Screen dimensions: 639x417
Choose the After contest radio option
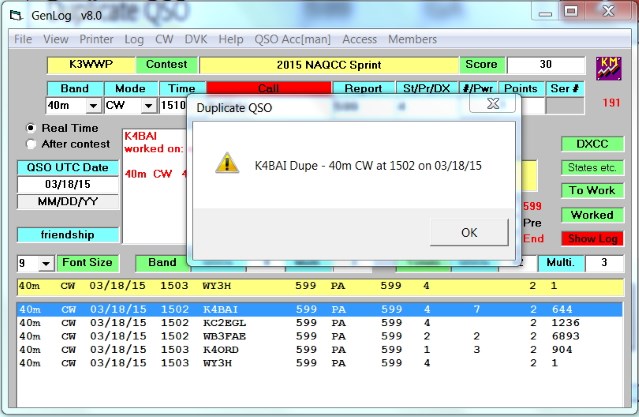pyautogui.click(x=31, y=144)
